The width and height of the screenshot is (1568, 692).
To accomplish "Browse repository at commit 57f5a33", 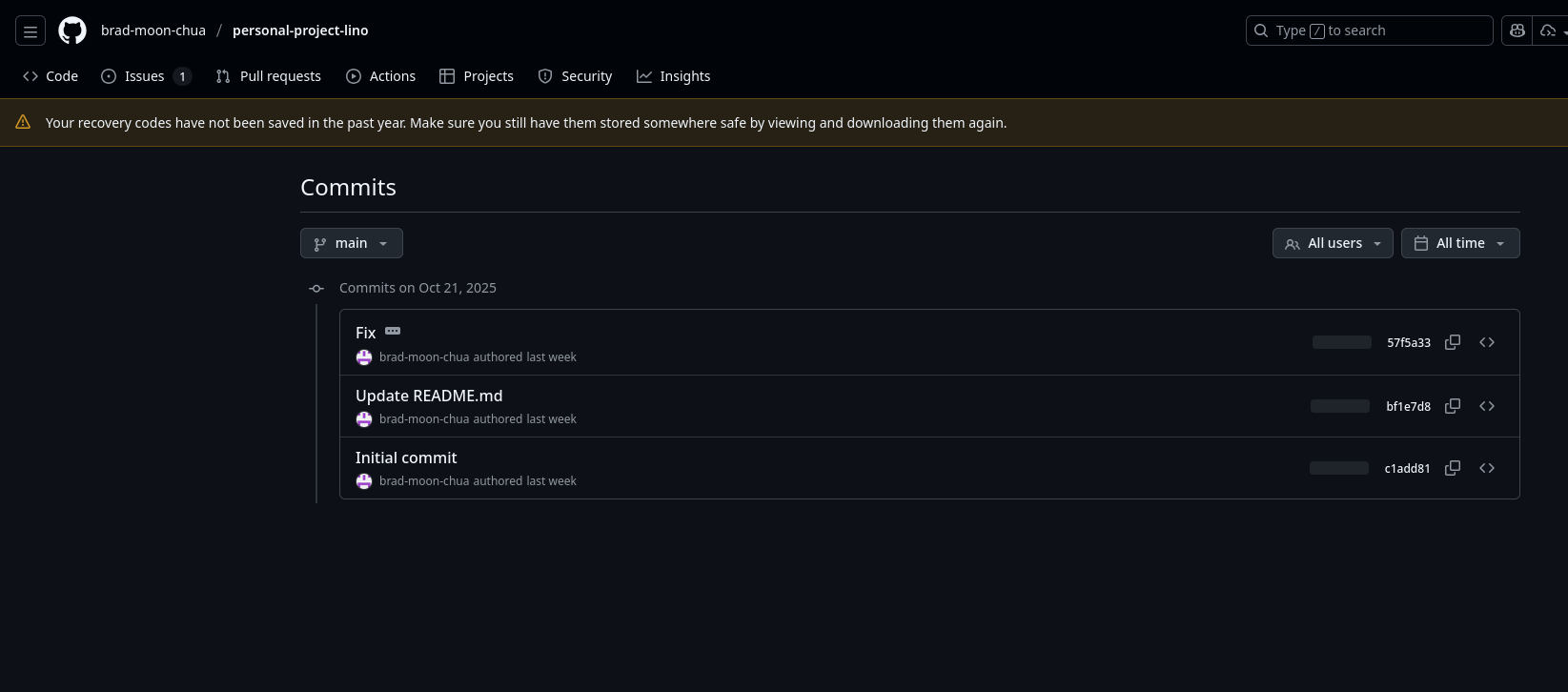I will (1486, 342).
